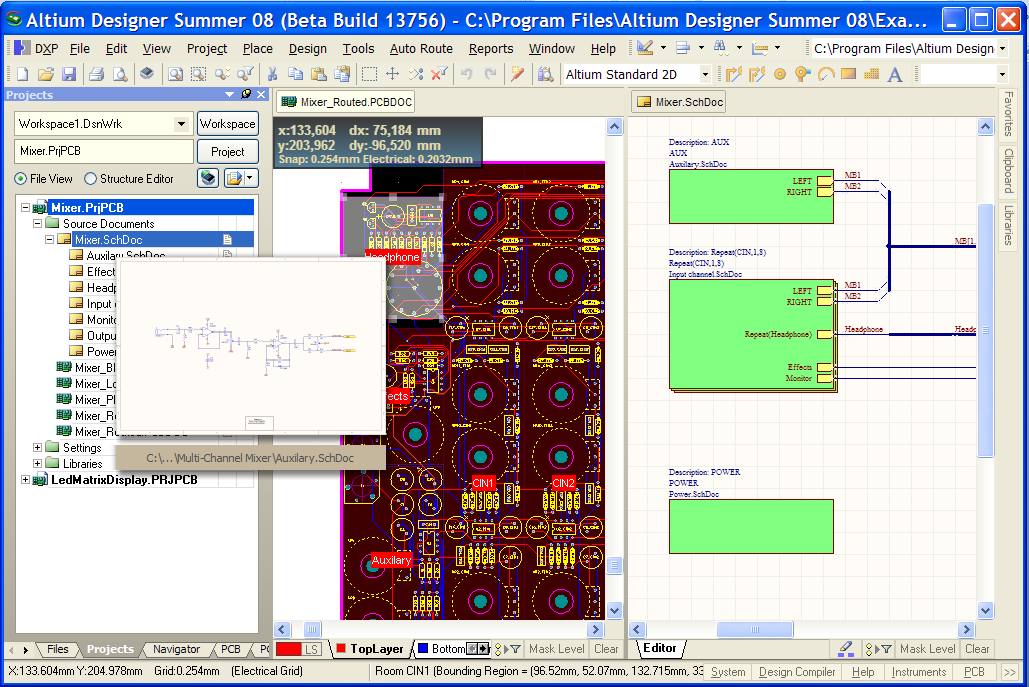
Task: Collapse the Source Documents folder
Action: (x=37, y=224)
